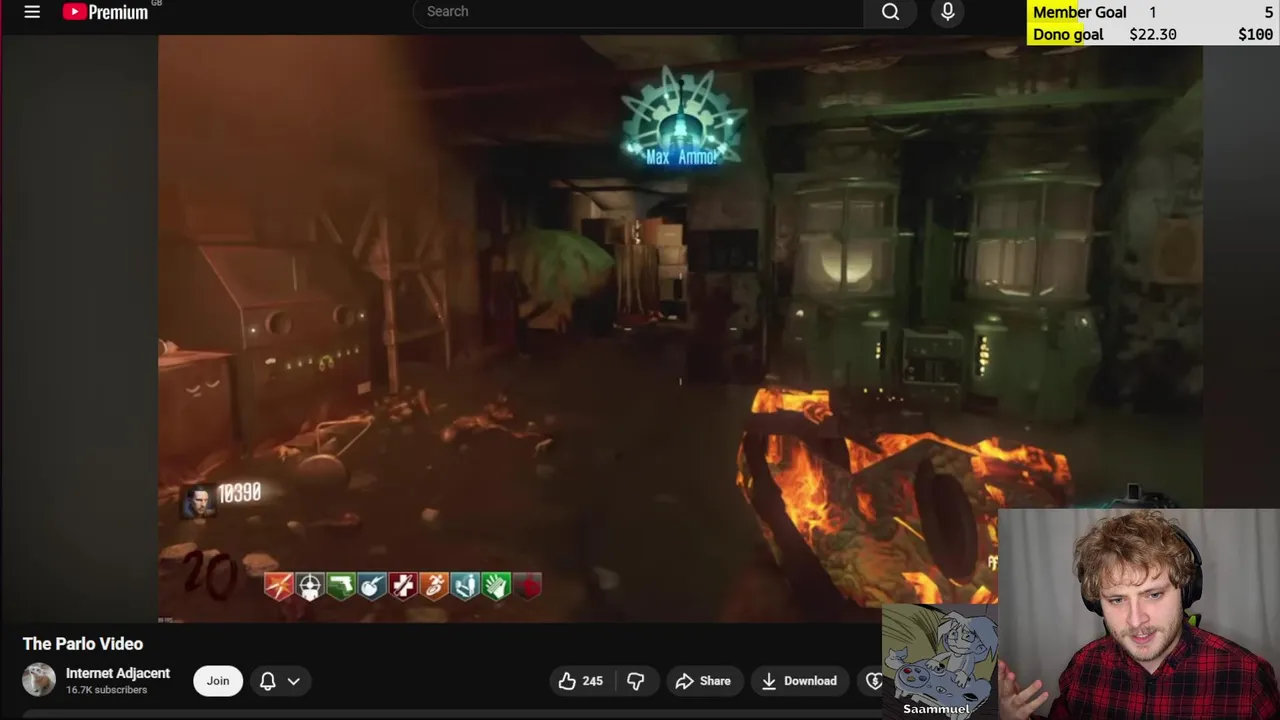The image size is (1280, 720).
Task: Click the red cross revive perk icon
Action: (x=403, y=586)
